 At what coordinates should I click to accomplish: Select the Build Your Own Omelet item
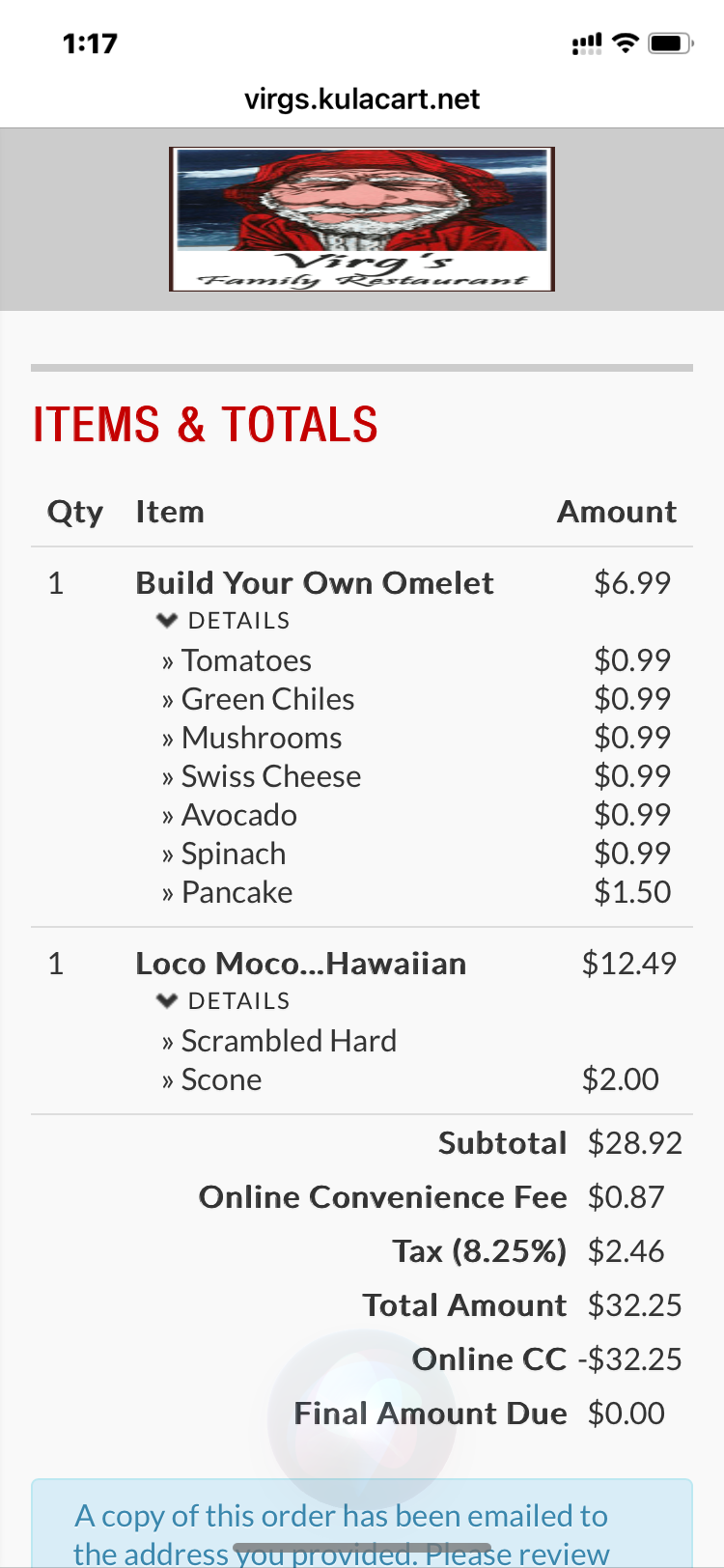point(315,583)
